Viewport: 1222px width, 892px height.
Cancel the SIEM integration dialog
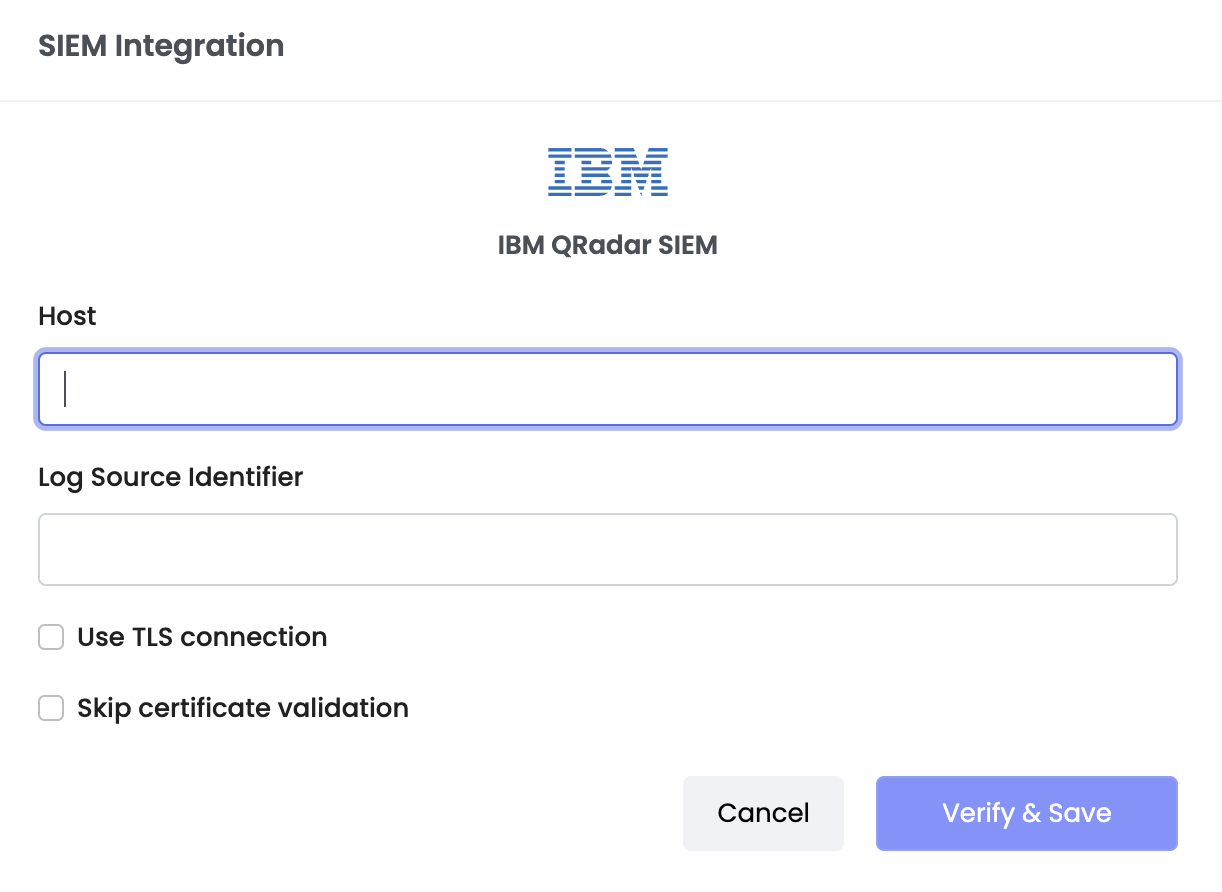tap(763, 813)
